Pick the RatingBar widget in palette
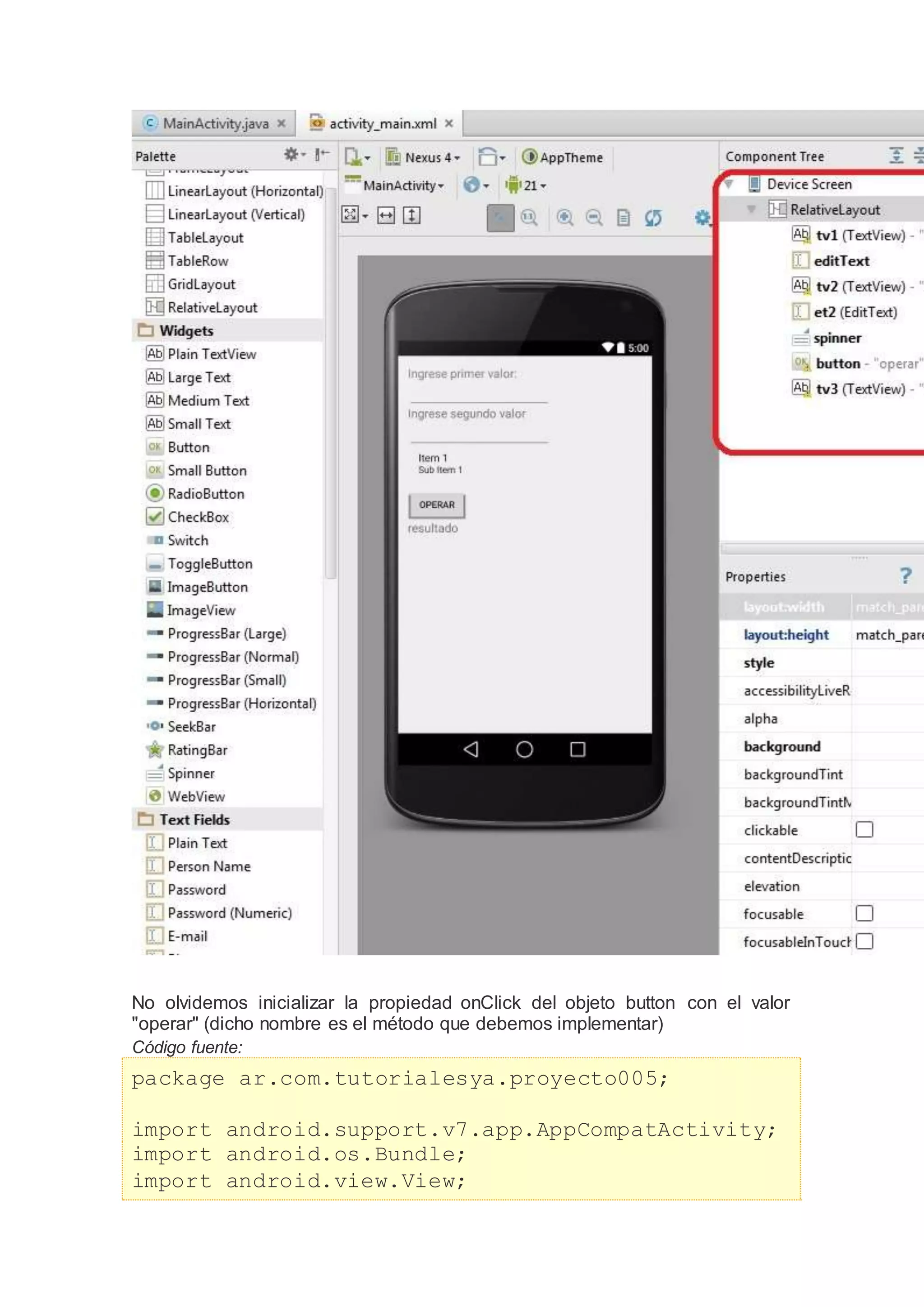 [187, 750]
